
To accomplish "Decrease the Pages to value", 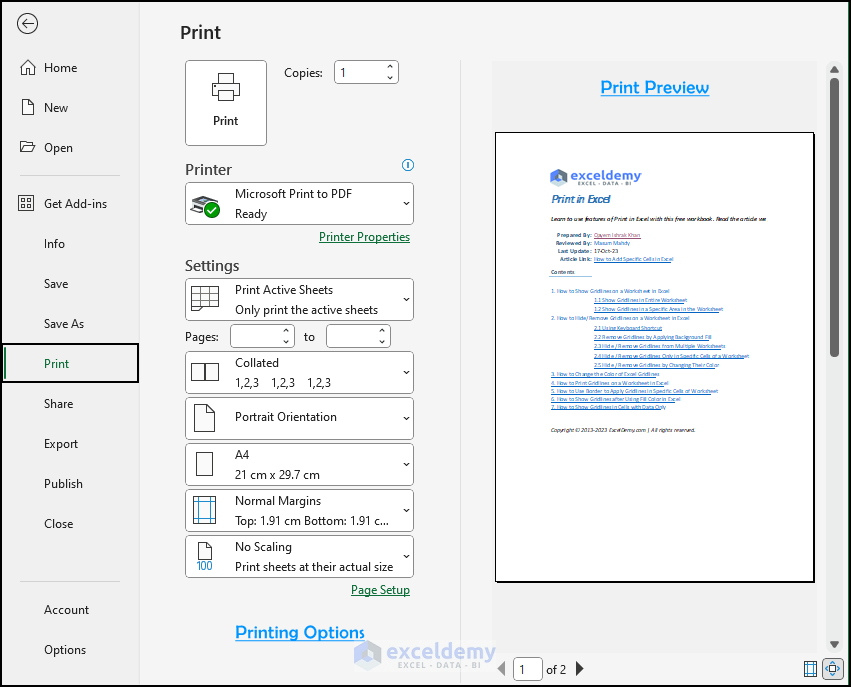I will pyautogui.click(x=382, y=342).
